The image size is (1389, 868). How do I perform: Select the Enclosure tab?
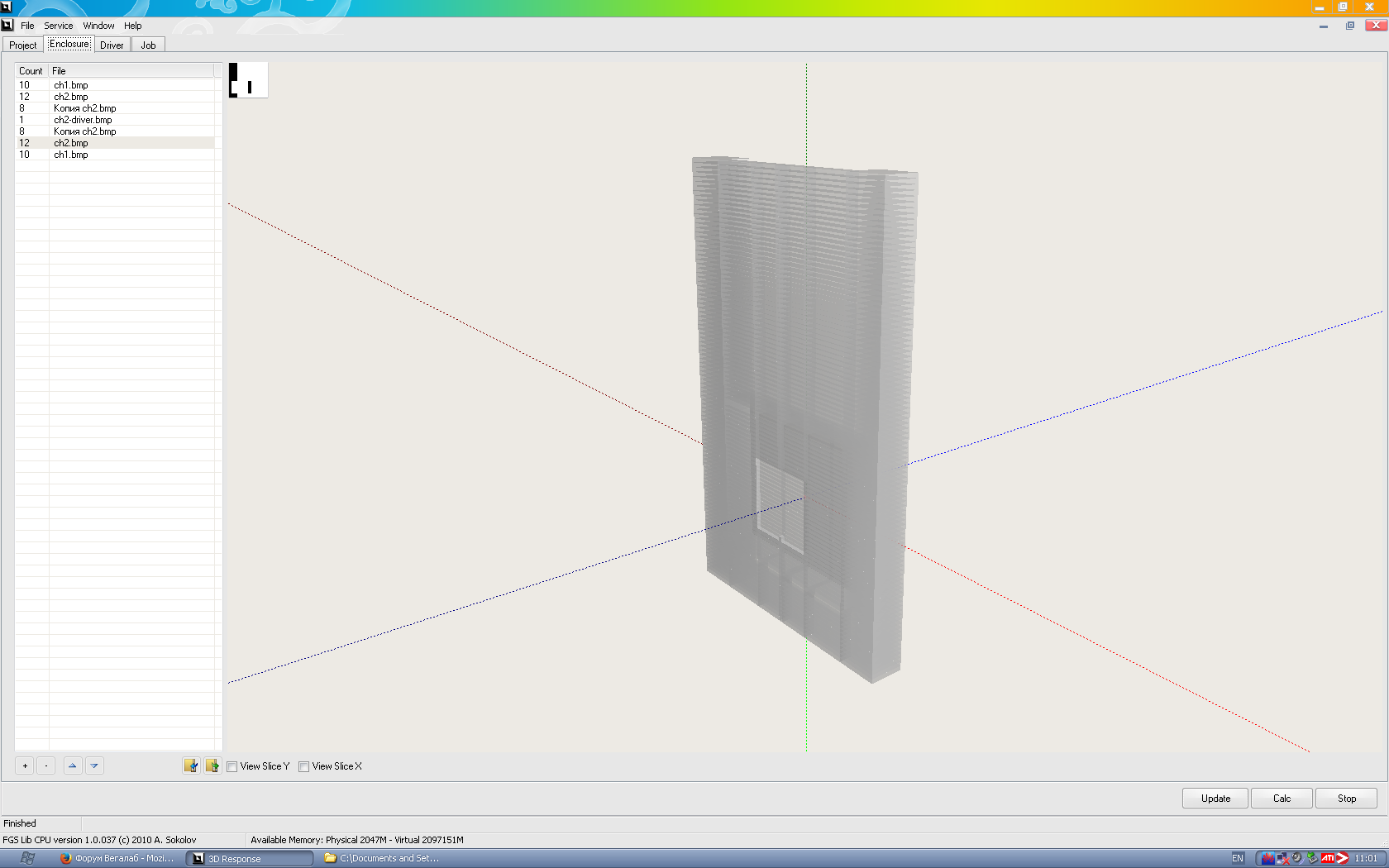pos(69,44)
